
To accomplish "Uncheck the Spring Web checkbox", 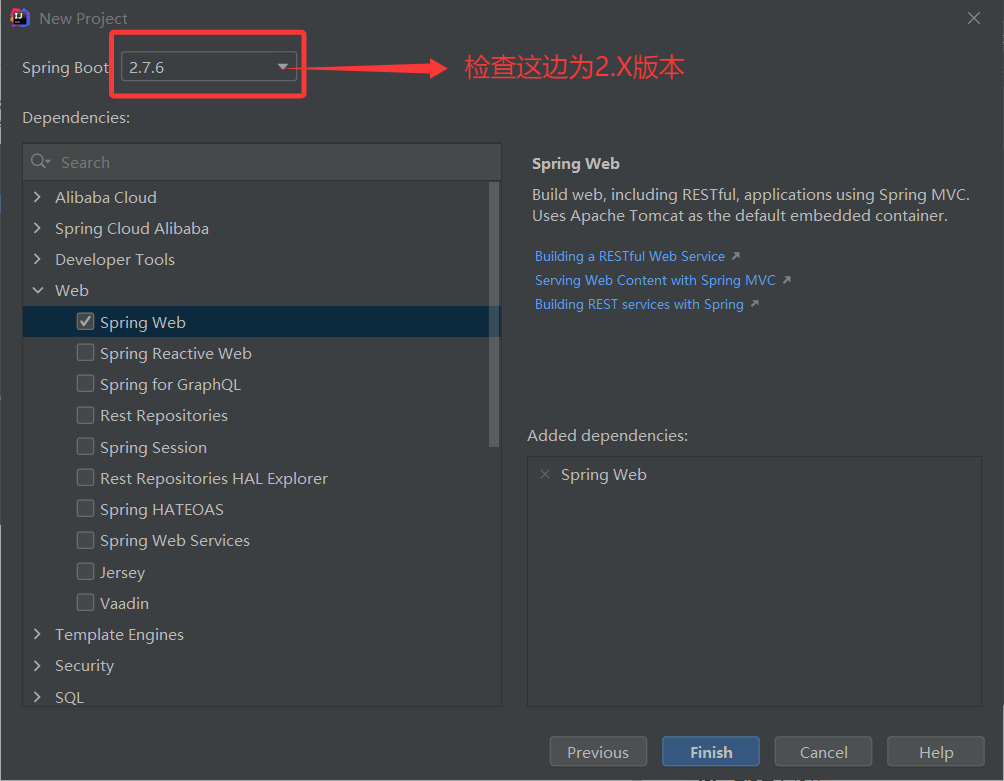I will tap(85, 321).
